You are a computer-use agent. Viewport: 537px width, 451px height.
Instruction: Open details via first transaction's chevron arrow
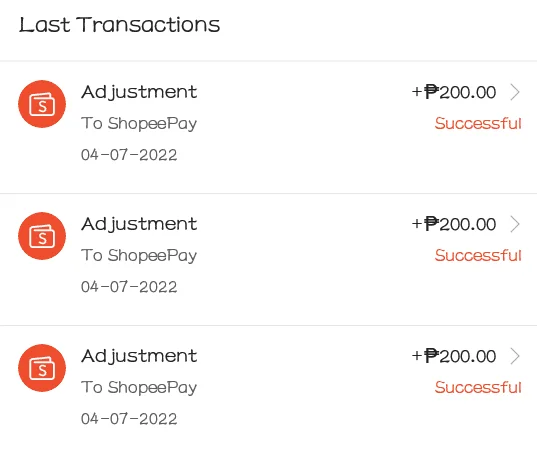(x=515, y=92)
